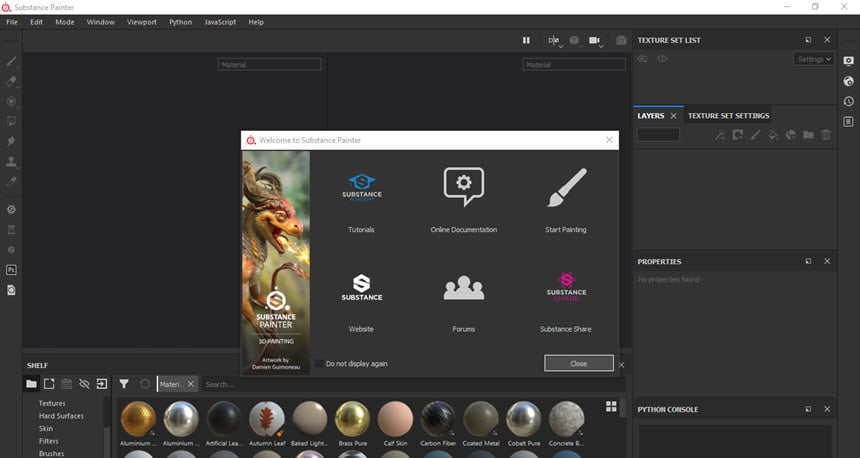Screen dimensions: 860x458
Task: Switch to the Layers tab
Action: 650,116
